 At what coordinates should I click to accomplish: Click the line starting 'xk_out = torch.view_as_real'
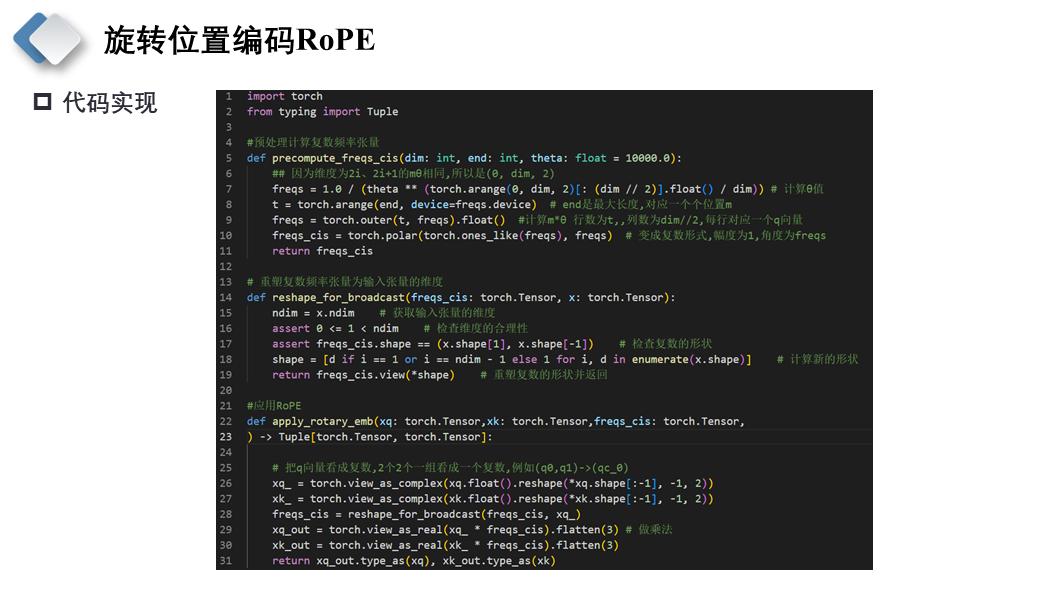445,546
